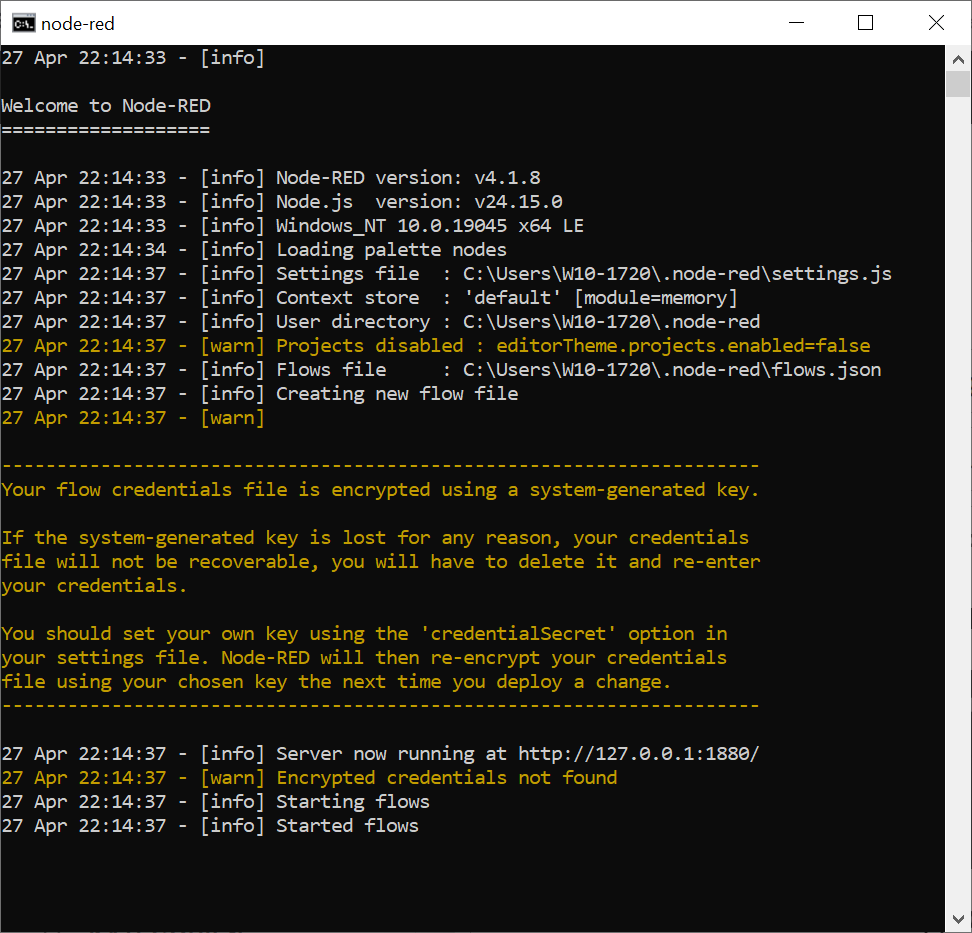
Task: Click the 'Started flows' log line
Action: [x=210, y=826]
